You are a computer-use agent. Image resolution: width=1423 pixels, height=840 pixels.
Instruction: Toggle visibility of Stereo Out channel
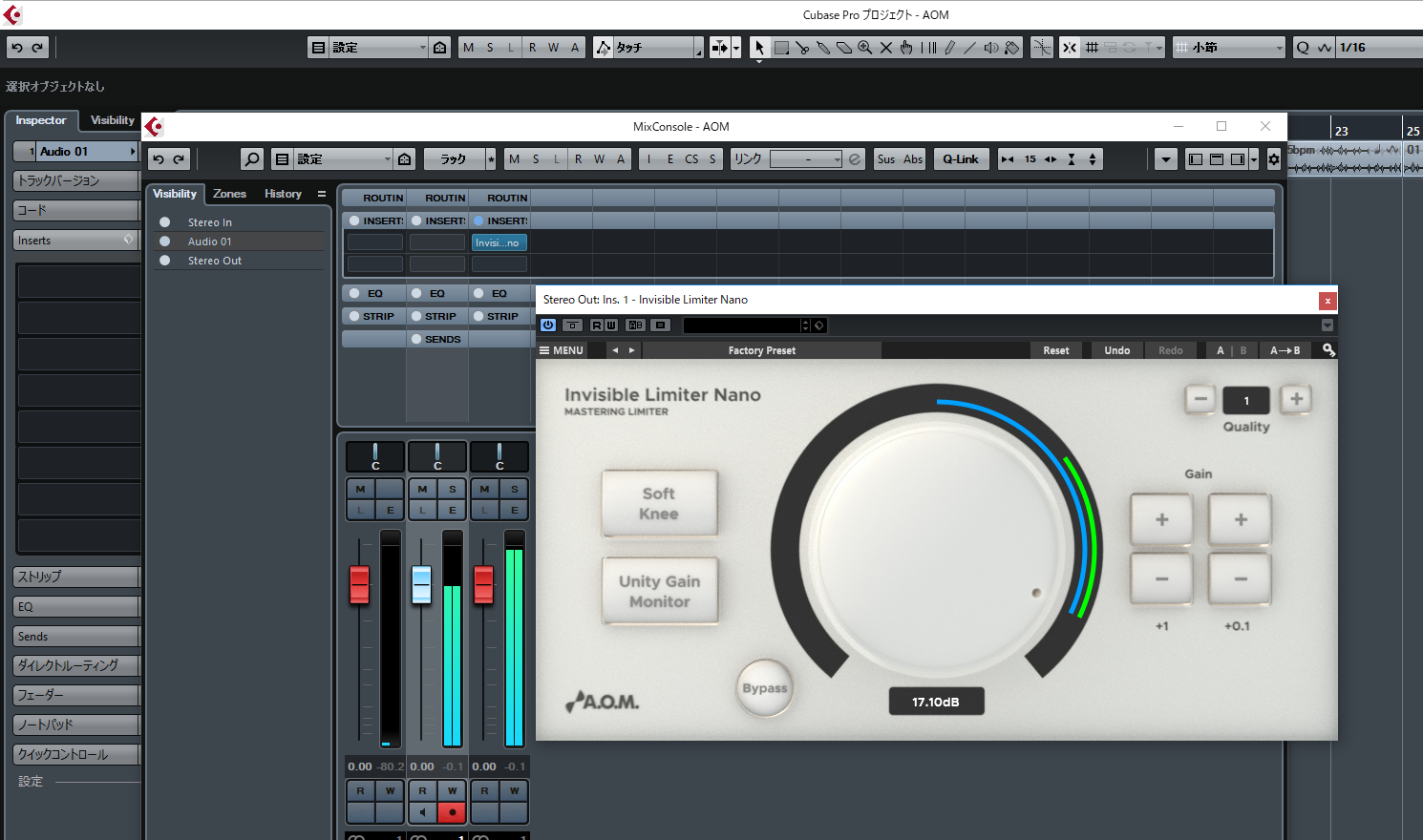[164, 261]
